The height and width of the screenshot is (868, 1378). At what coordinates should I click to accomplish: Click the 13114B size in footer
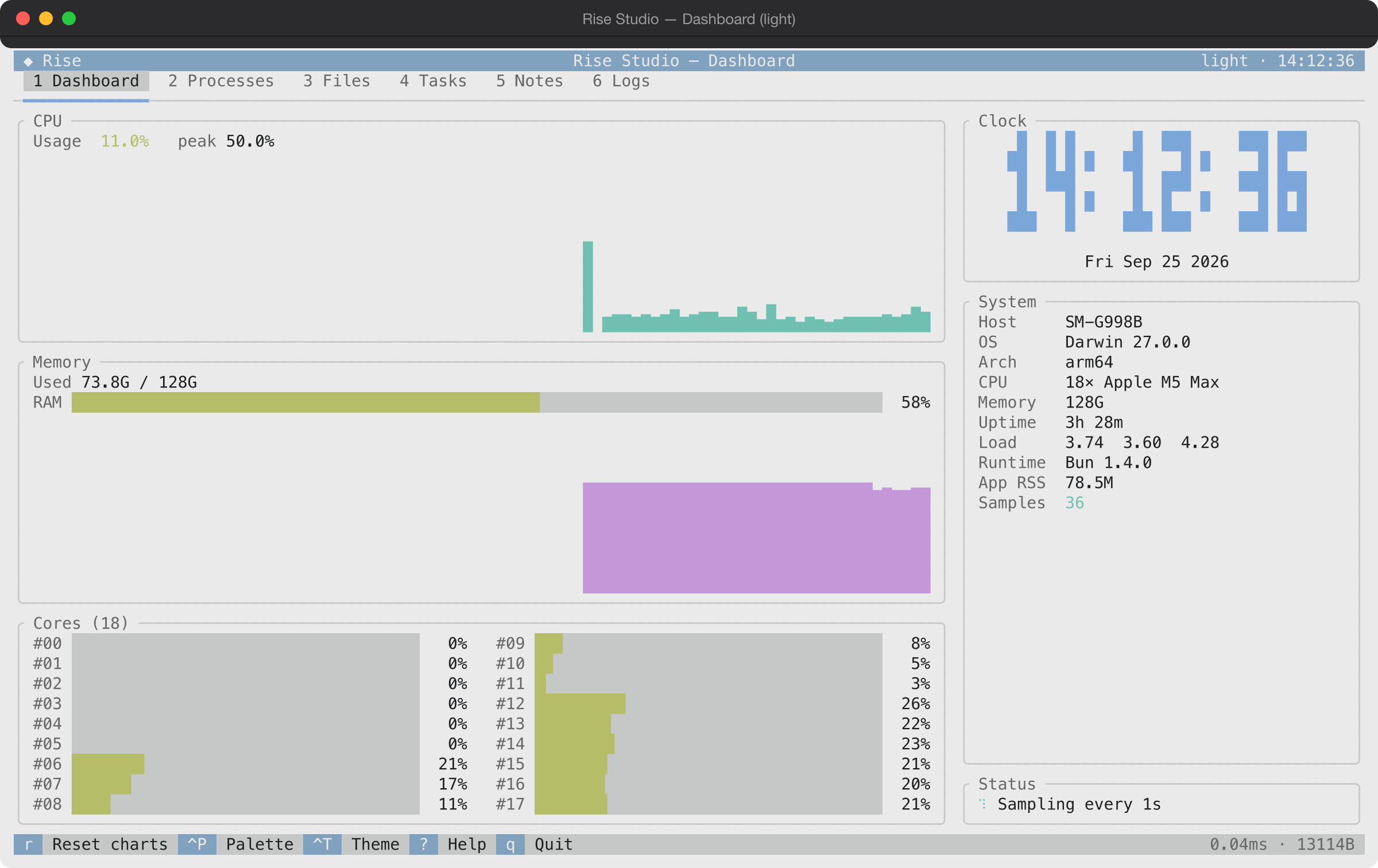pos(1326,844)
